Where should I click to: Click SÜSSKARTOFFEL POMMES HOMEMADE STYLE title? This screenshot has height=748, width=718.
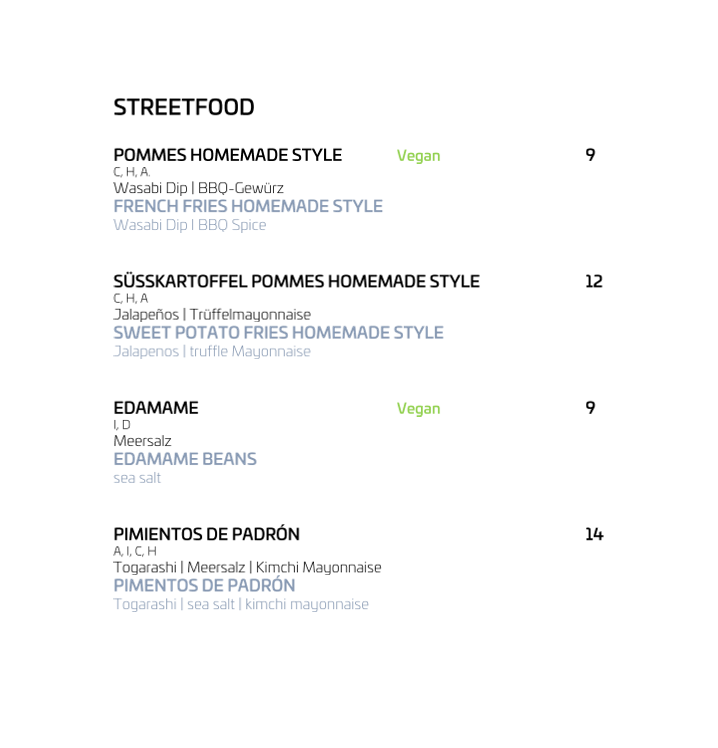(x=296, y=281)
